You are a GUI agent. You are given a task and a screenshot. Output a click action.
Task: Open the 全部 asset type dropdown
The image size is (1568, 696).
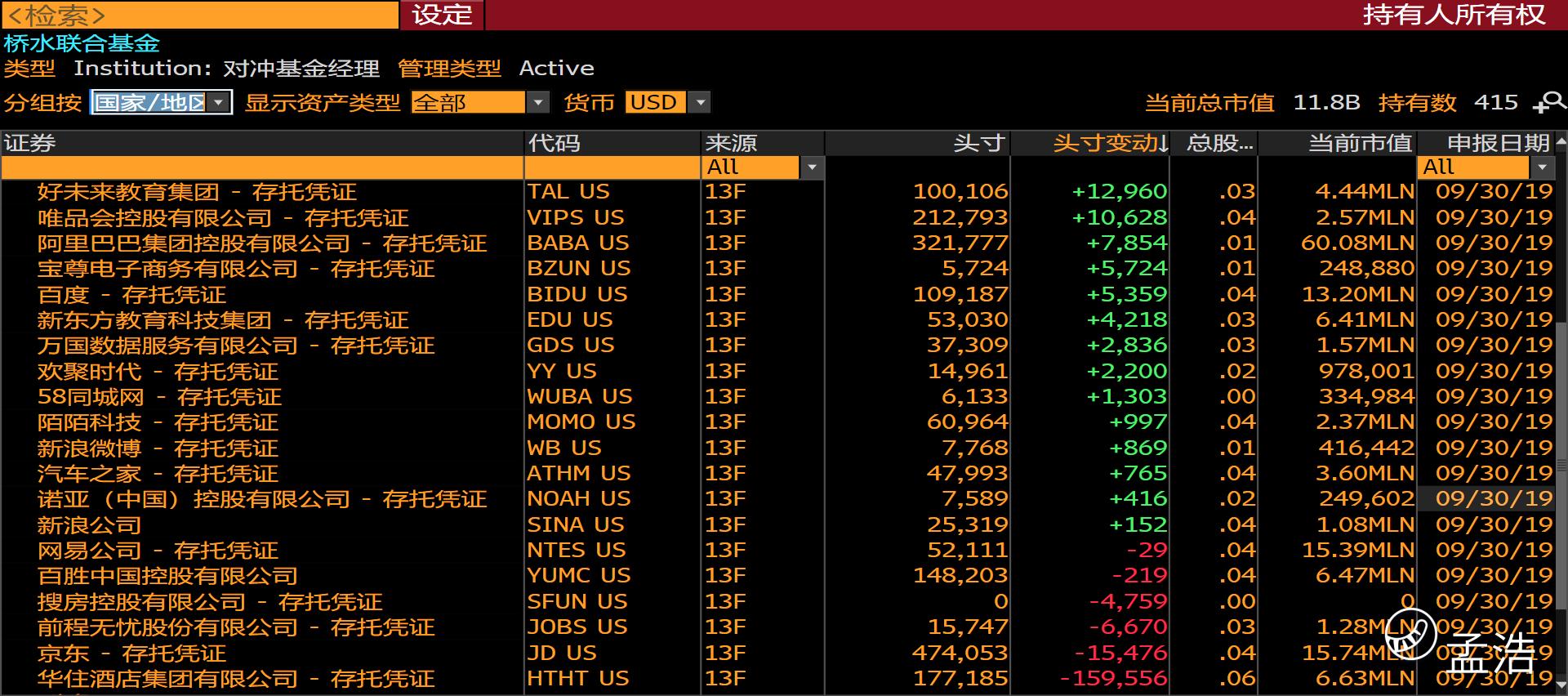tap(537, 102)
